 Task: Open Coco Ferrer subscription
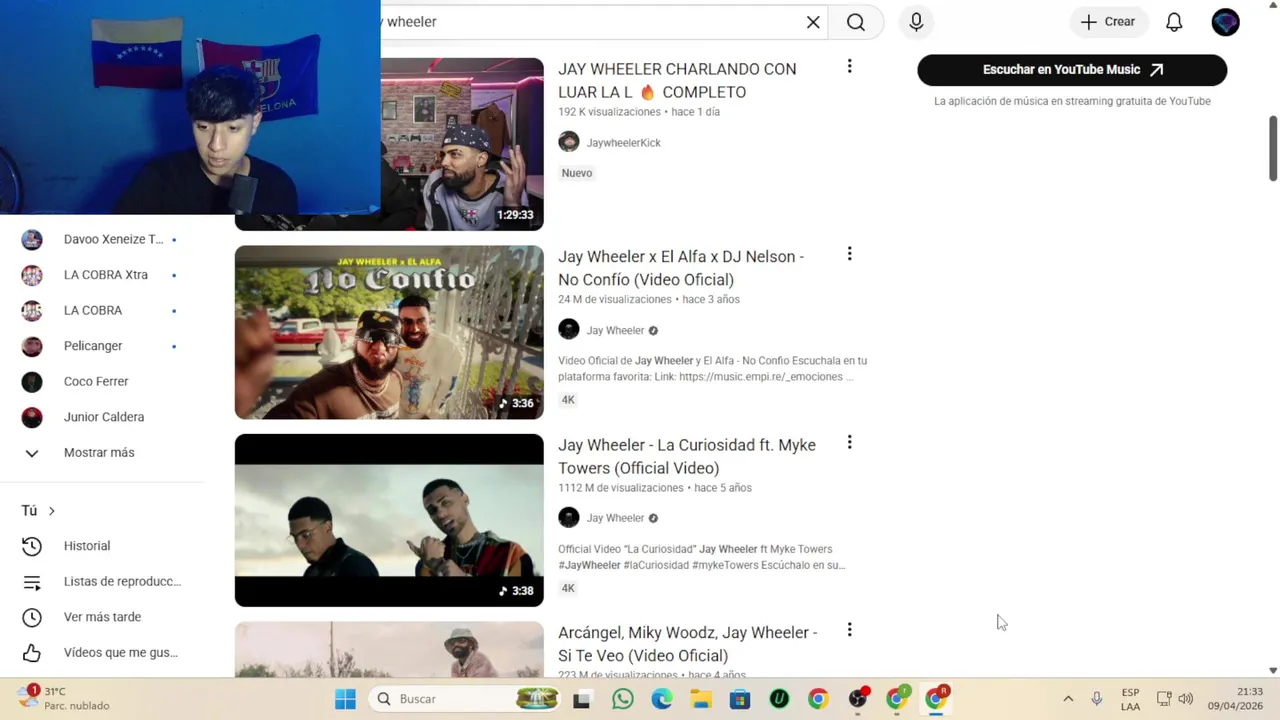[103, 381]
